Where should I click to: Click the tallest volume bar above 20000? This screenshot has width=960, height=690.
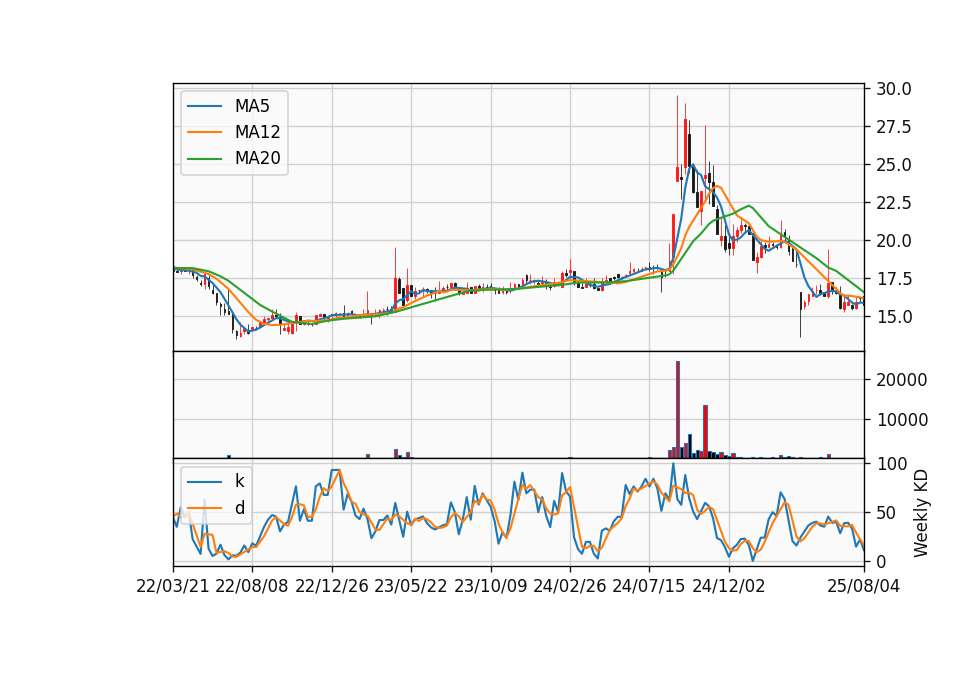678,410
